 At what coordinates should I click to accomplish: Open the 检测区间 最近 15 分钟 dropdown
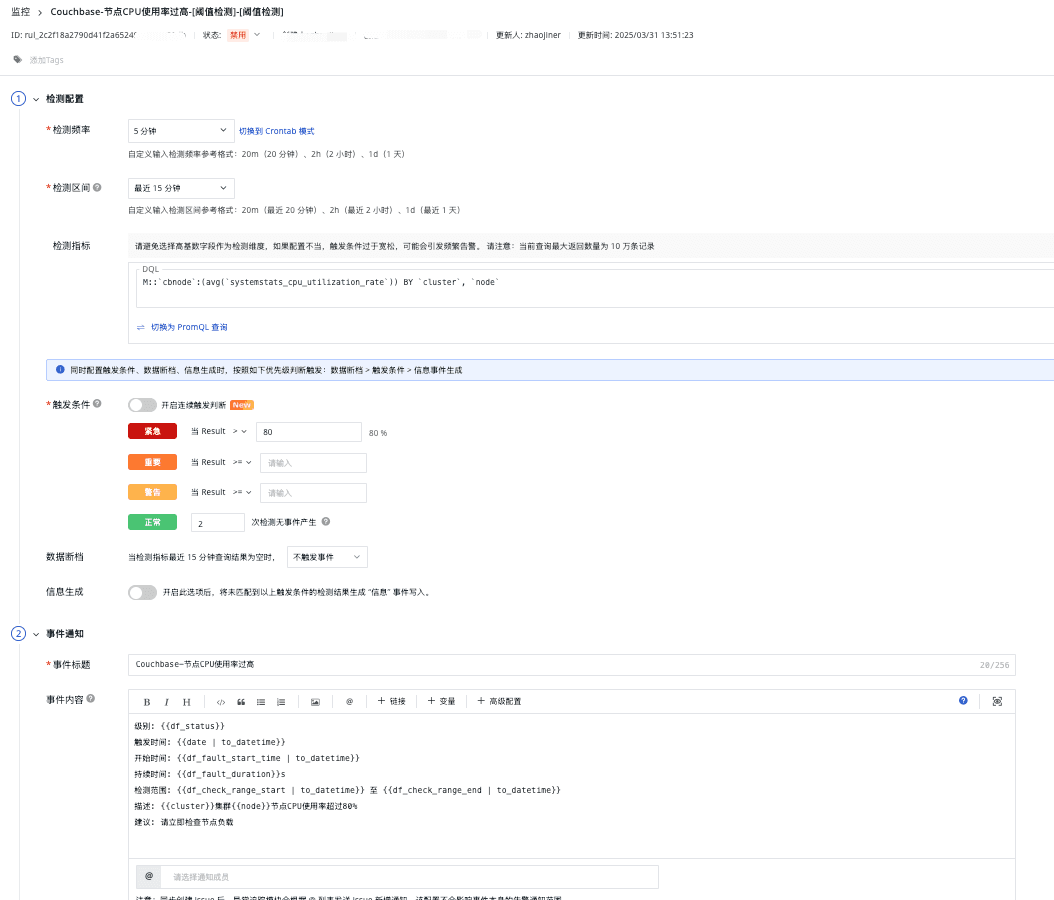click(x=181, y=188)
